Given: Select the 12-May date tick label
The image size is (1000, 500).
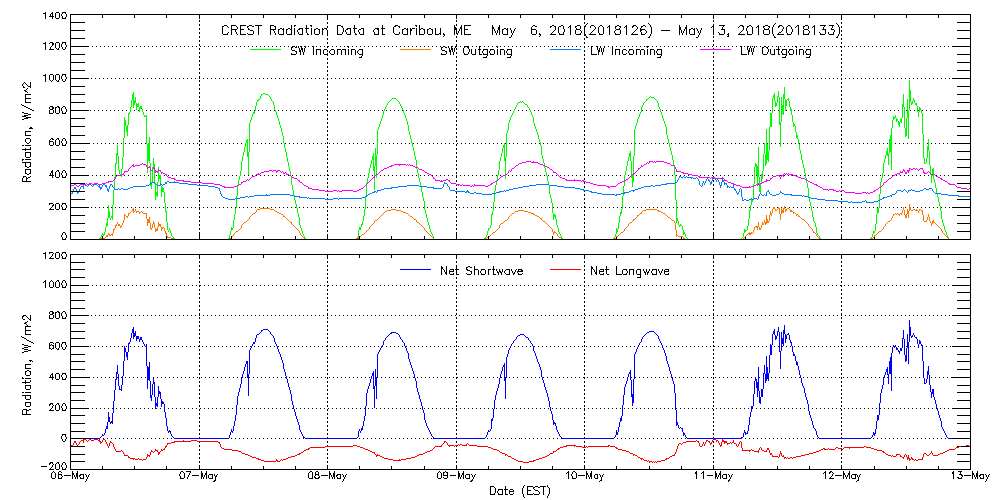Looking at the screenshot, I should click(840, 476).
